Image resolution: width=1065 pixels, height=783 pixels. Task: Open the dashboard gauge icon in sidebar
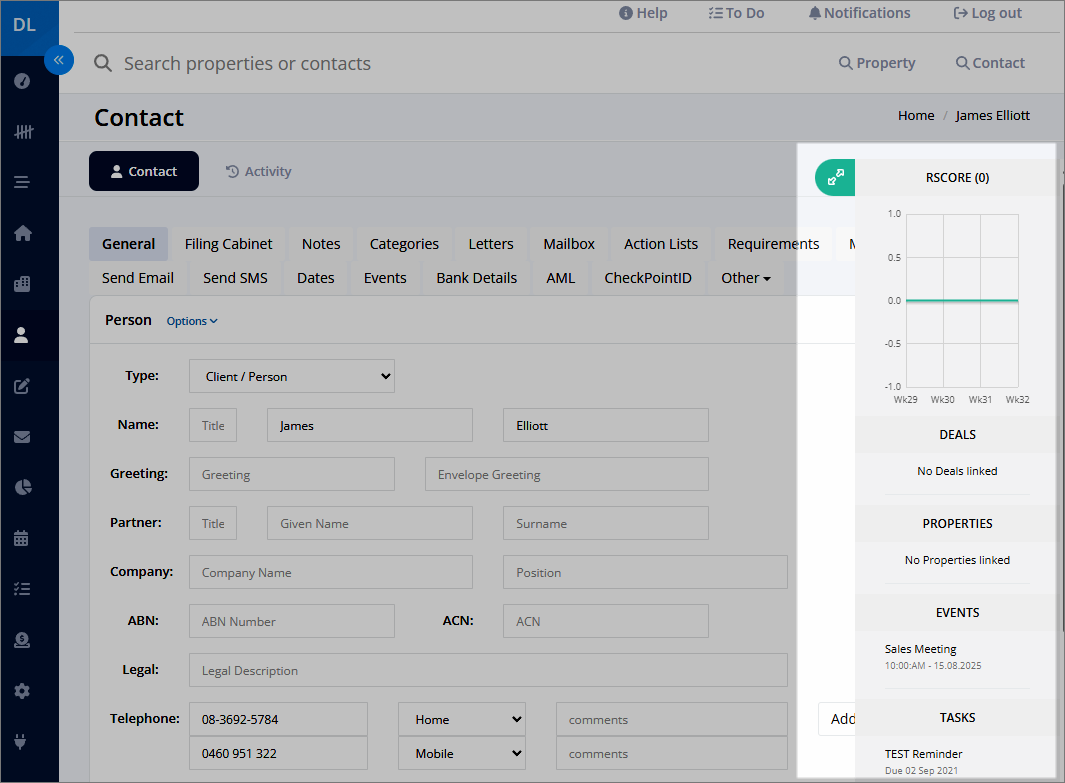[x=22, y=81]
